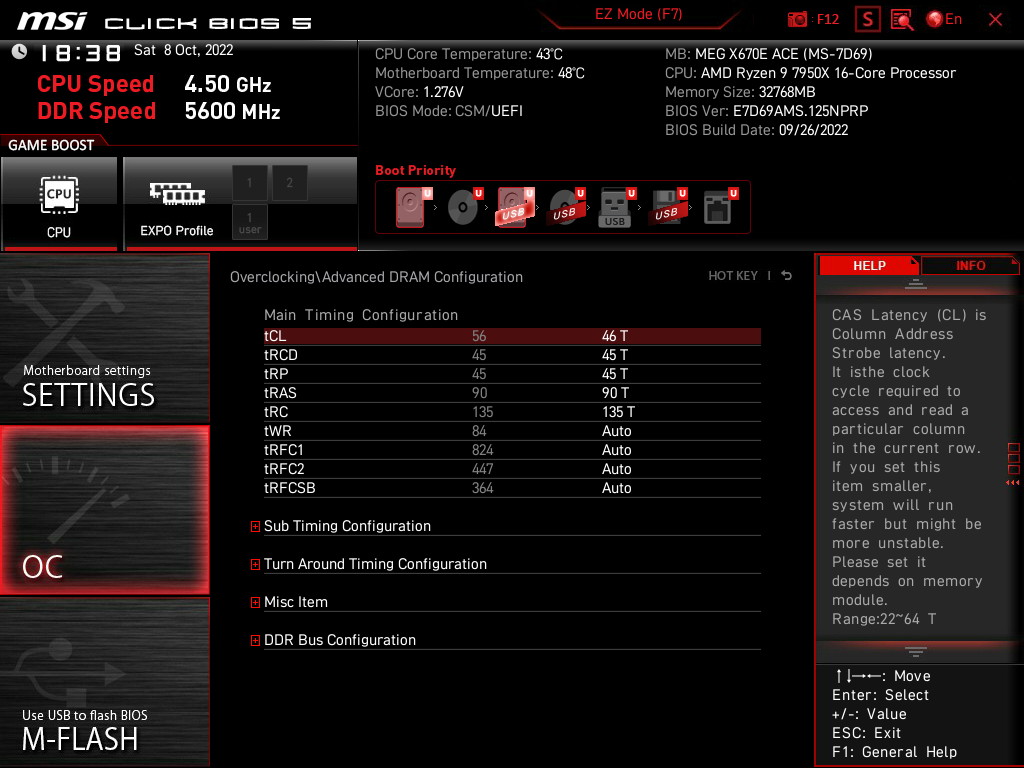The width and height of the screenshot is (1024, 768).
Task: Select the first hard disk boot device icon
Action: click(x=412, y=207)
